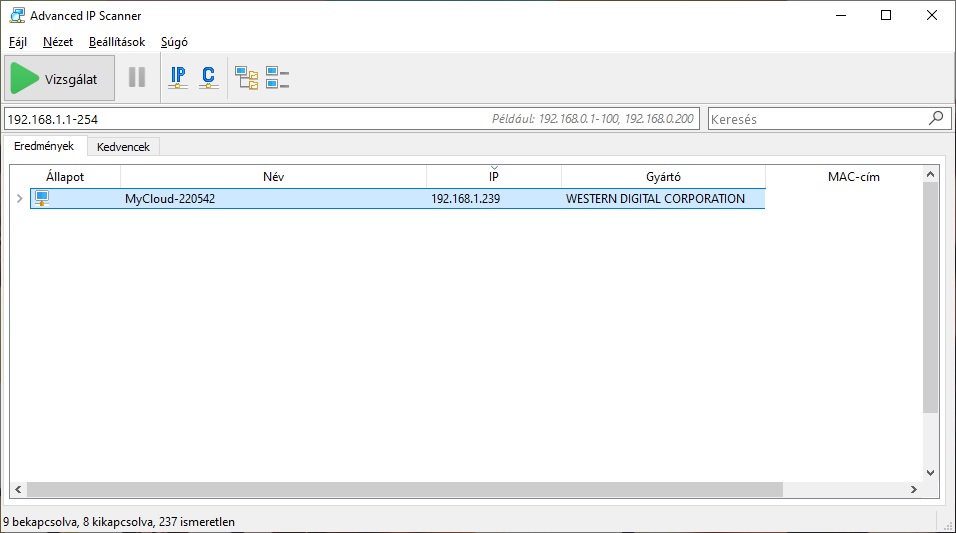Open the Nézet menu
The width and height of the screenshot is (956, 533).
point(58,42)
